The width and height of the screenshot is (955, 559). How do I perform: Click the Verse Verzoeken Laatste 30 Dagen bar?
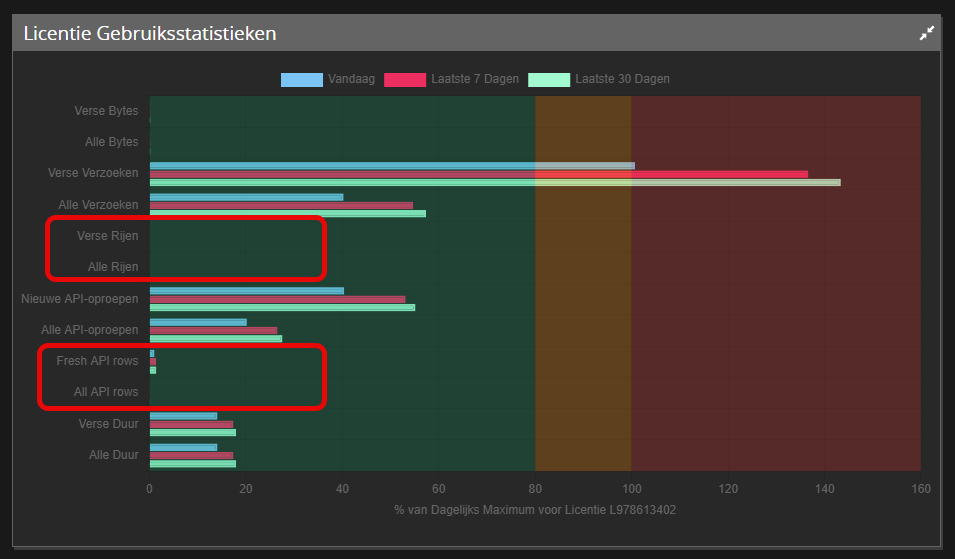click(495, 182)
